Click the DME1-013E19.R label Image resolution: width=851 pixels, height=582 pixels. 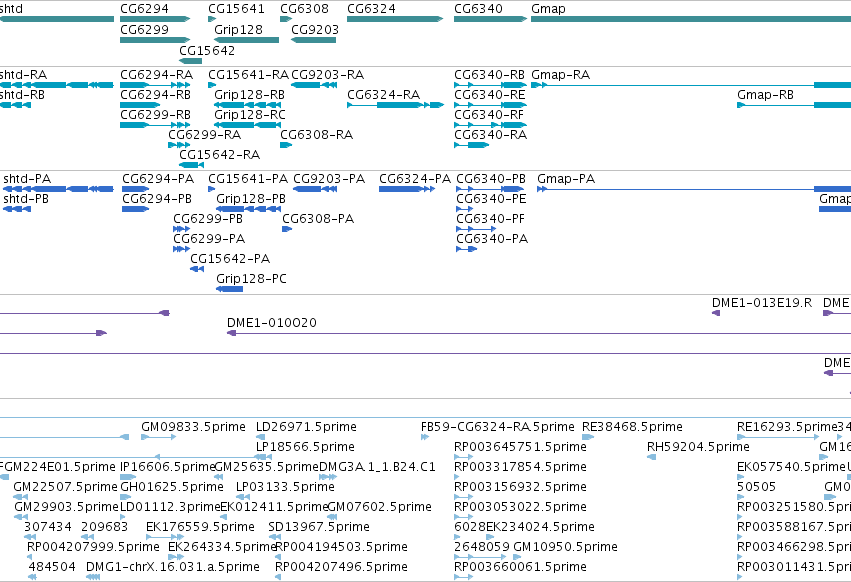pos(762,302)
